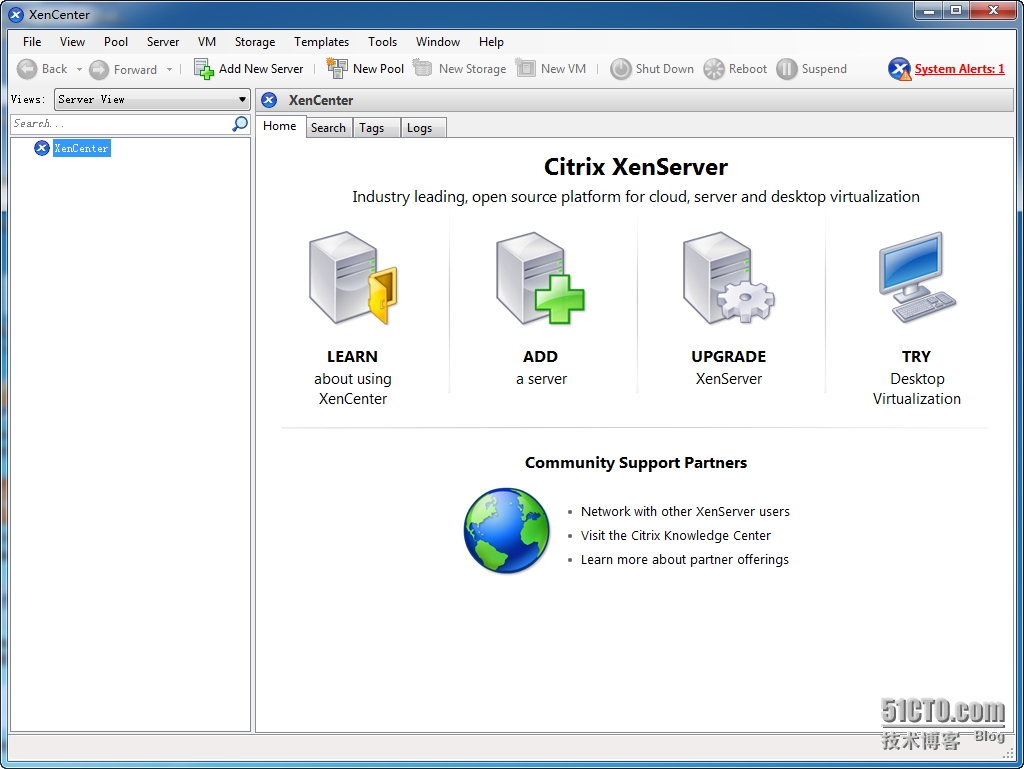Click the Suspend pause icon

[786, 69]
